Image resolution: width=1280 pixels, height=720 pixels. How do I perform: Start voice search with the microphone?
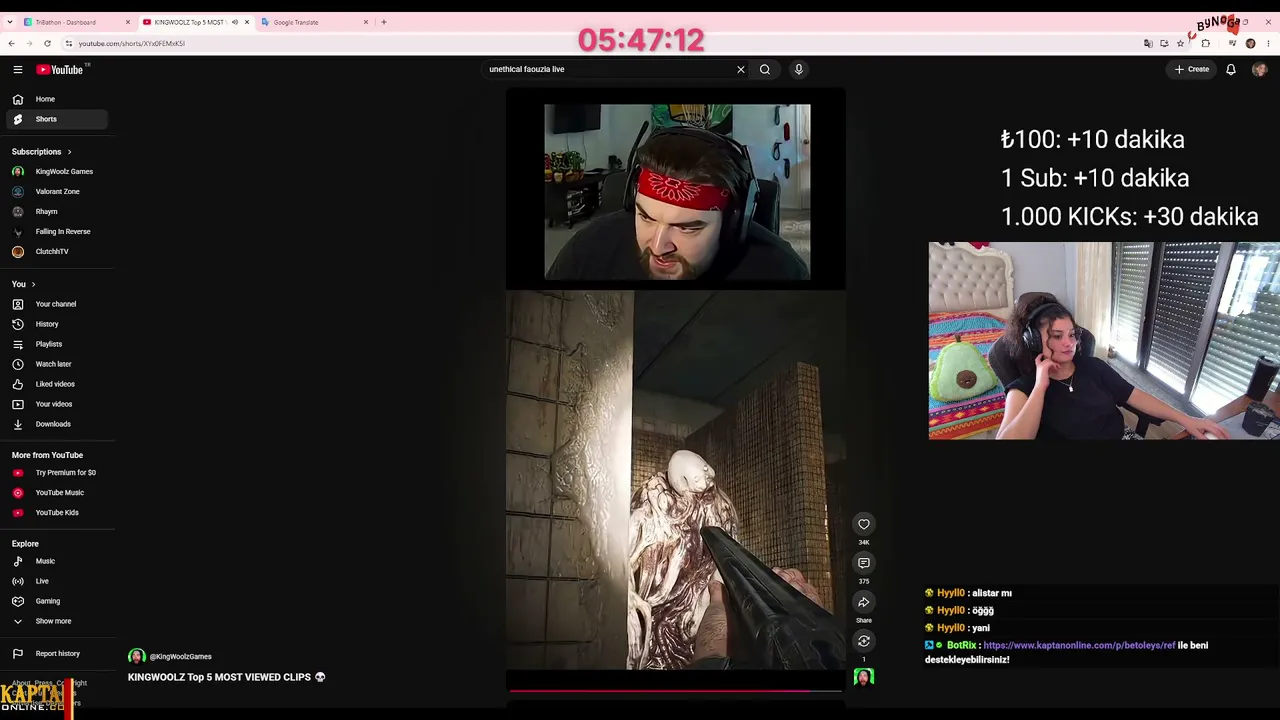(798, 69)
